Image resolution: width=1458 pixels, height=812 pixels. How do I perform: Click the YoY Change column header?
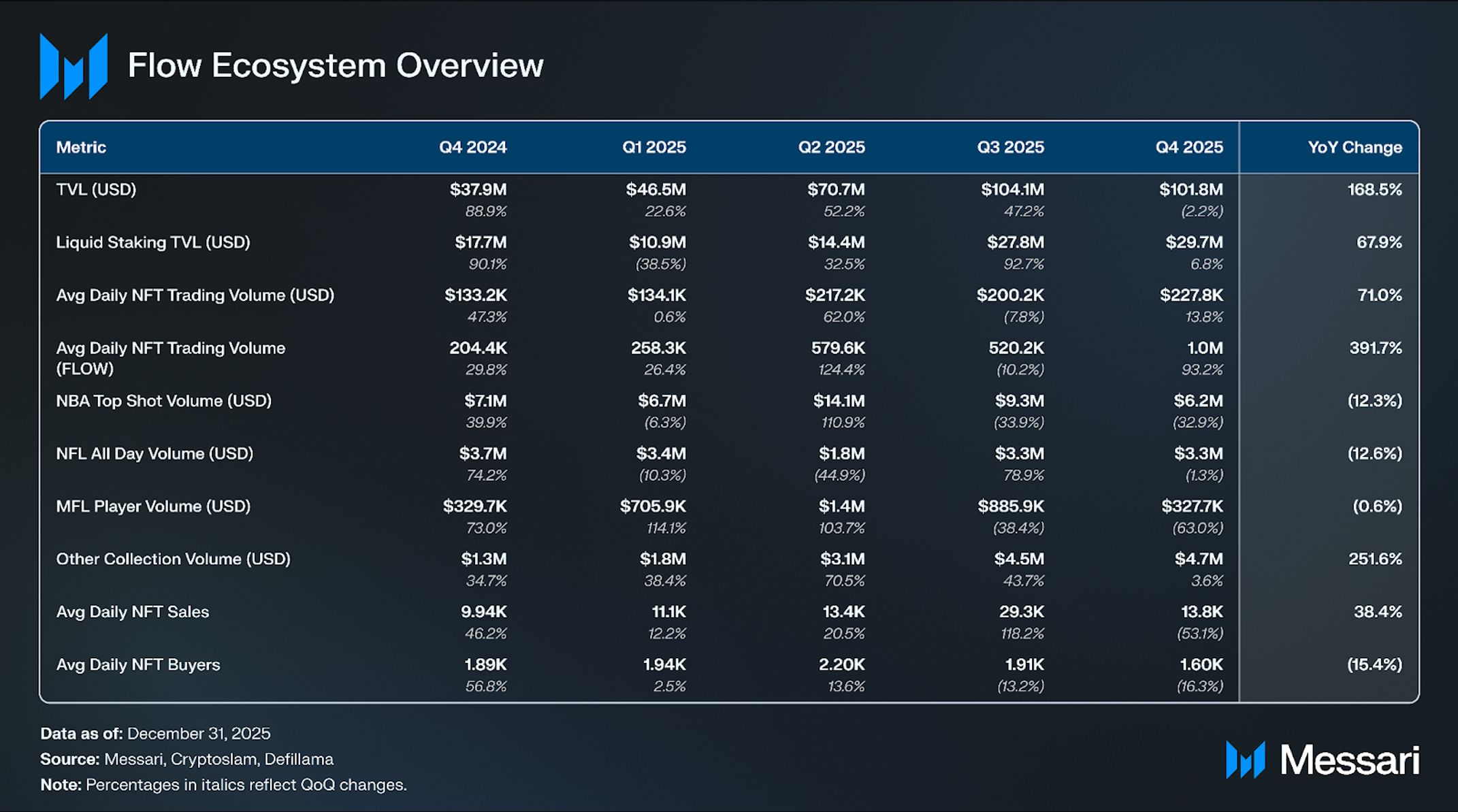(x=1354, y=147)
